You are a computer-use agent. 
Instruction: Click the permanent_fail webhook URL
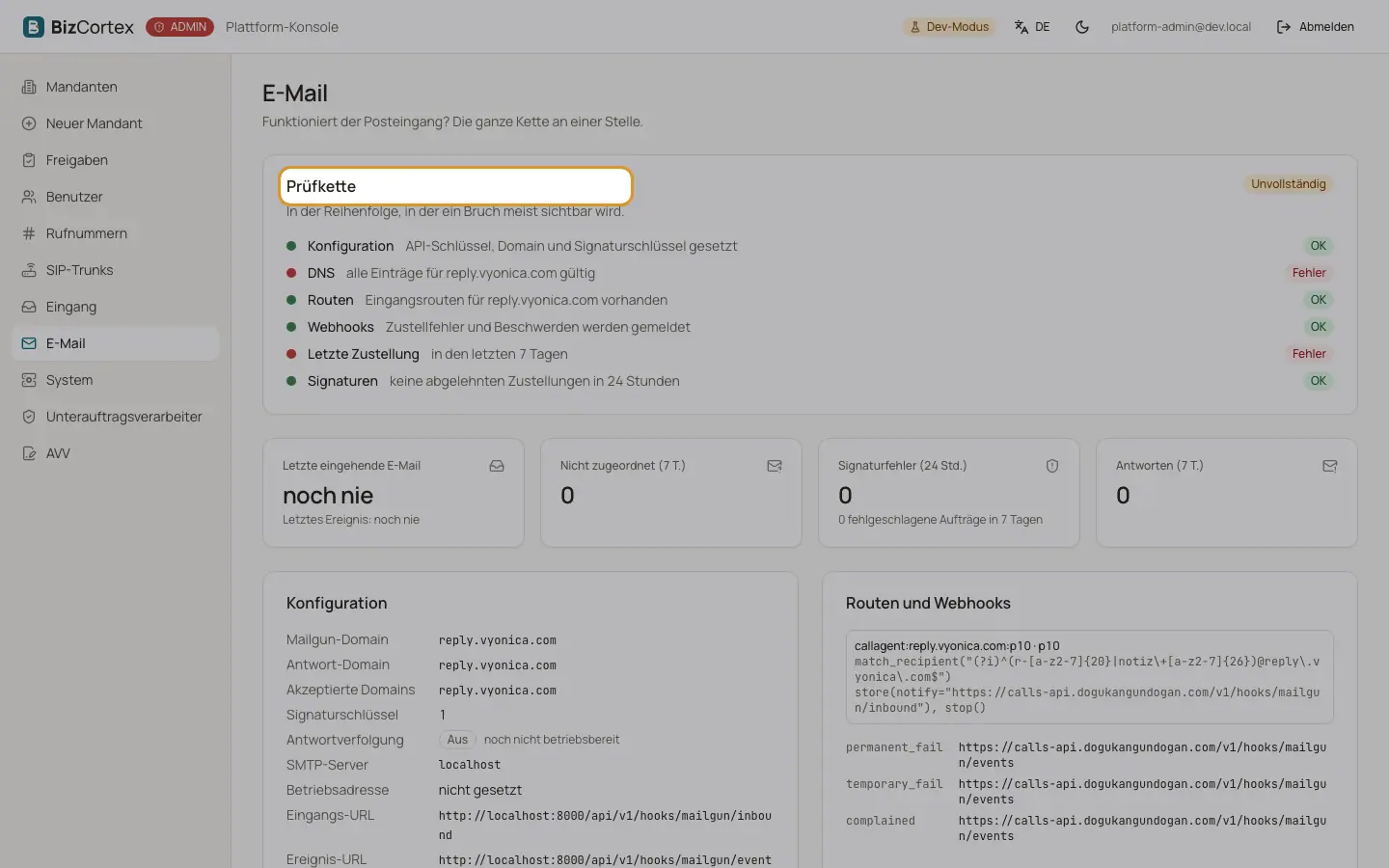(1142, 755)
